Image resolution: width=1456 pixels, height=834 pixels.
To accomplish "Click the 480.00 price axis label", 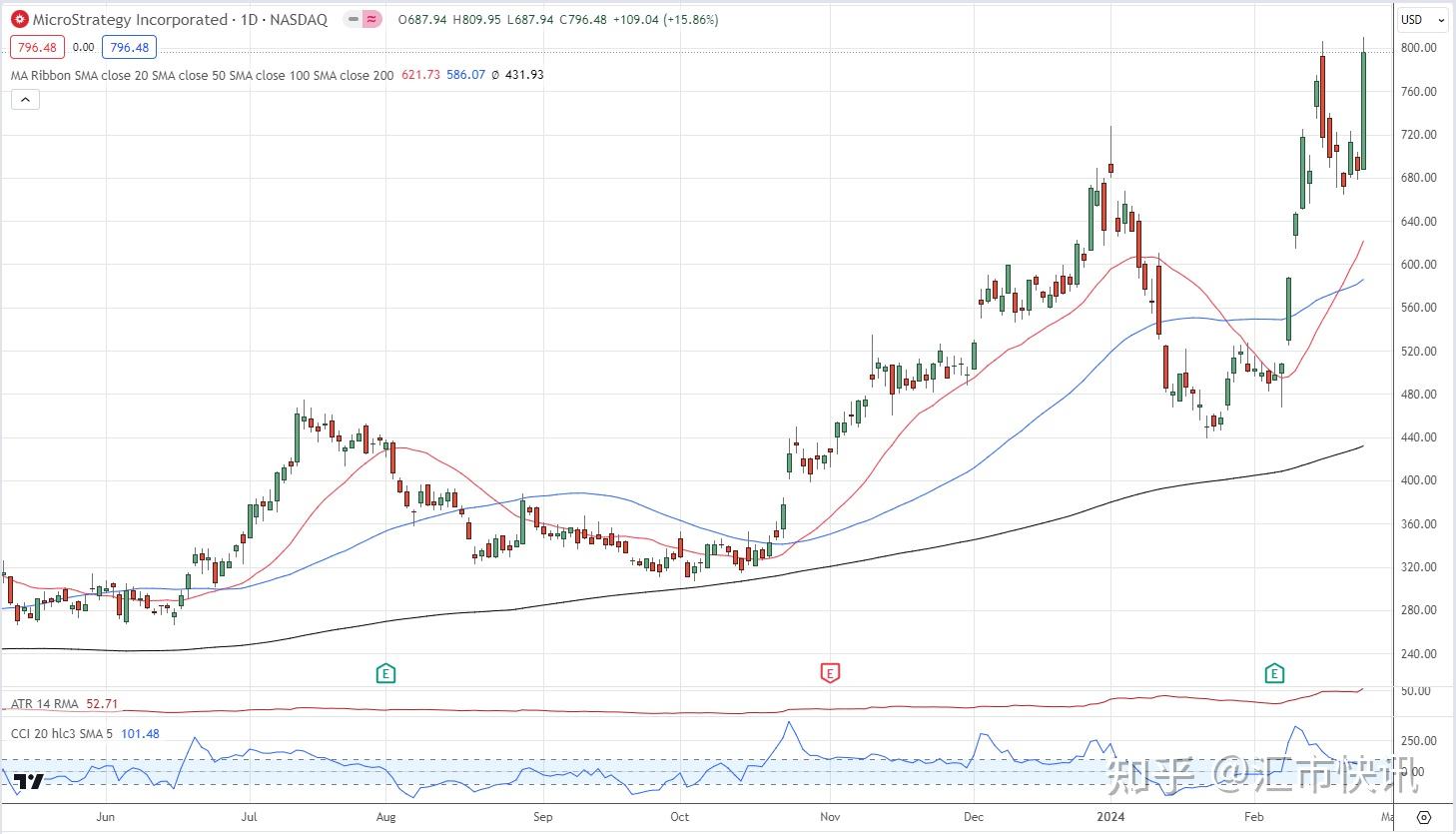I will pyautogui.click(x=1418, y=394).
